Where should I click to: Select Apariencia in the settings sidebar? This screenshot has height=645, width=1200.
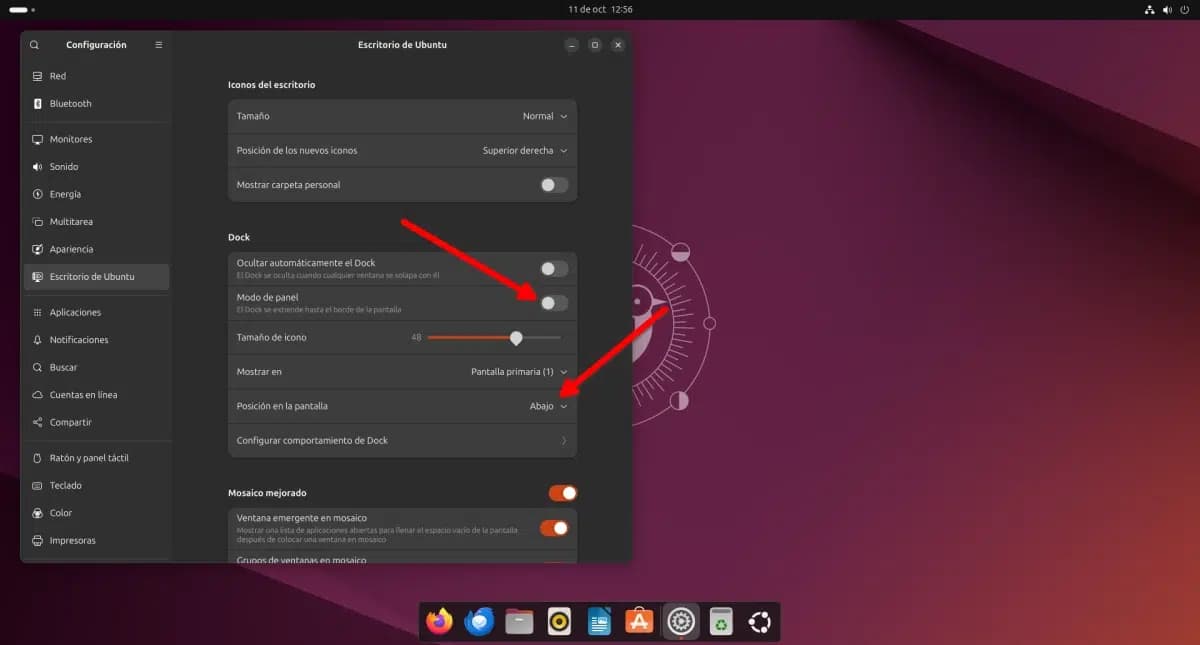72,249
